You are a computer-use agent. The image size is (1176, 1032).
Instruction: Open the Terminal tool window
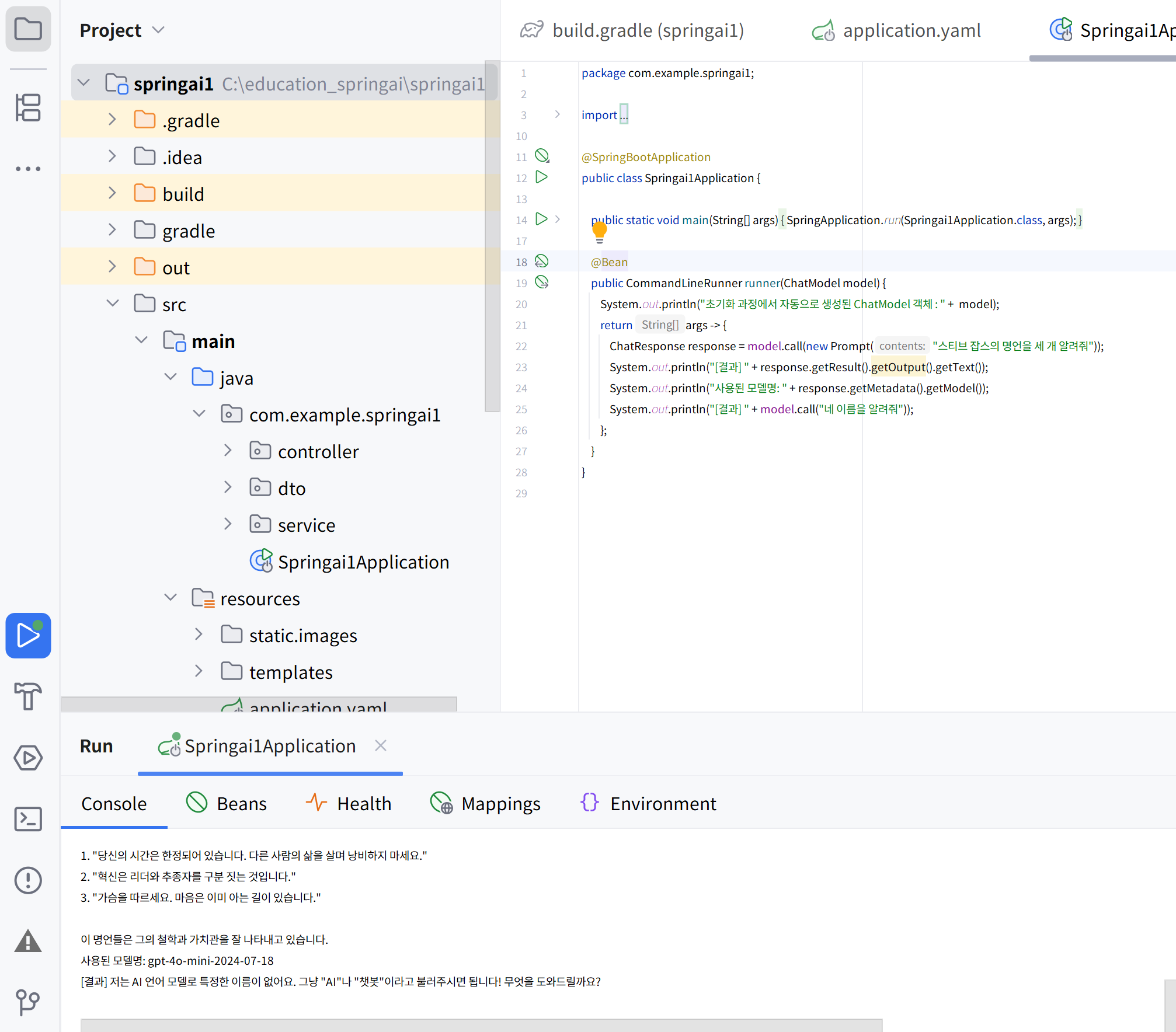tap(28, 819)
